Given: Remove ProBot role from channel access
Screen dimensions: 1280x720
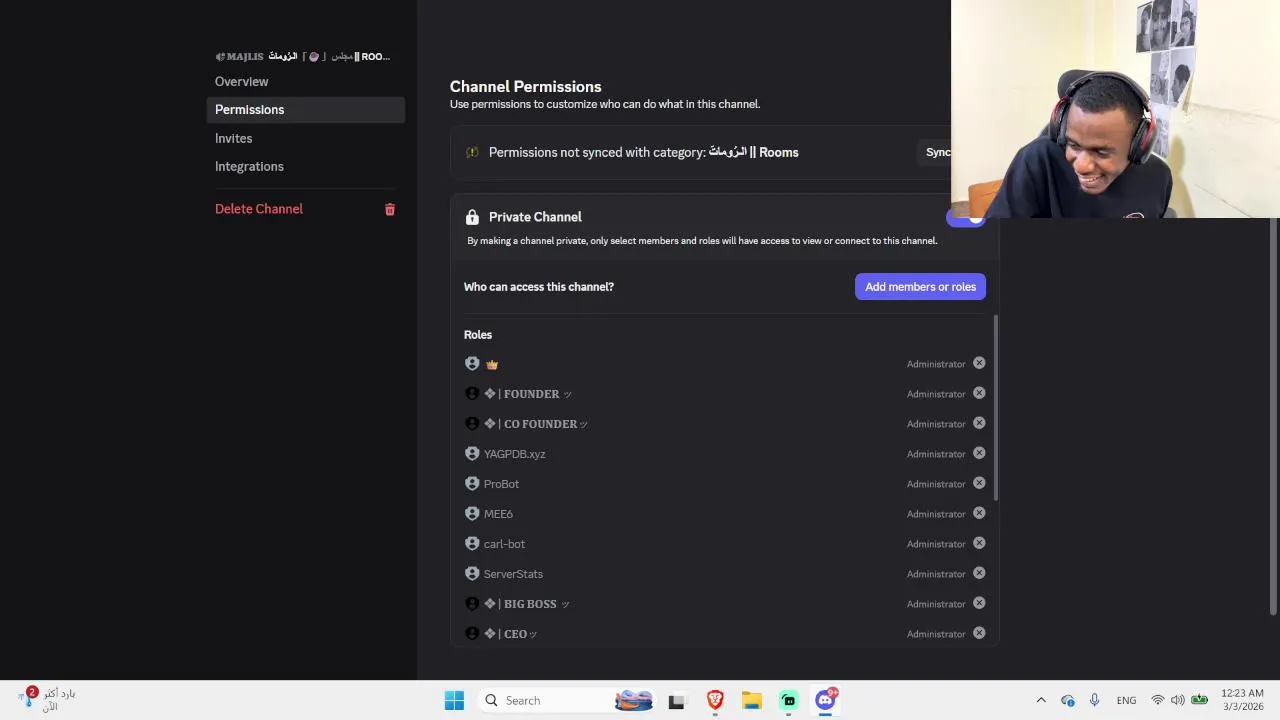Looking at the screenshot, I should 979,483.
